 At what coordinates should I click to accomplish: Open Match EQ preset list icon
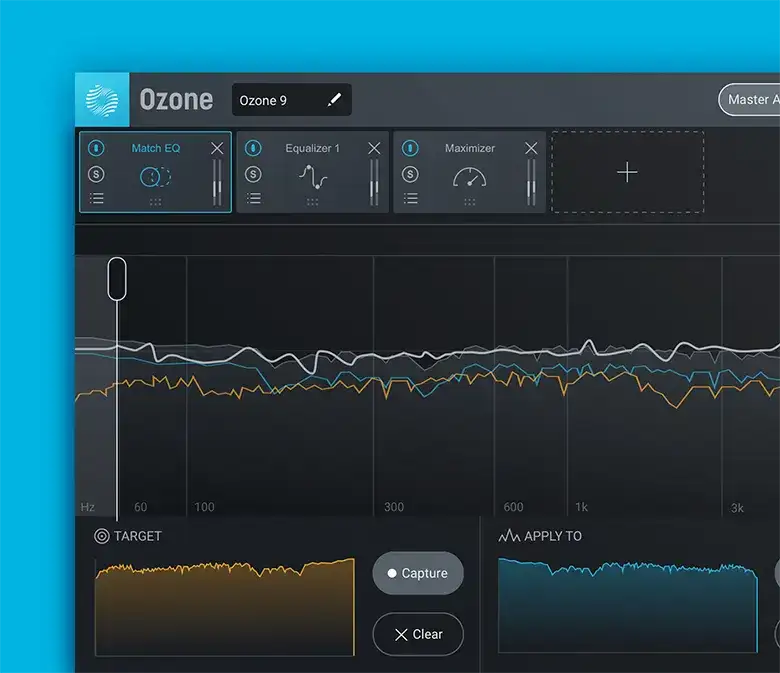point(97,198)
